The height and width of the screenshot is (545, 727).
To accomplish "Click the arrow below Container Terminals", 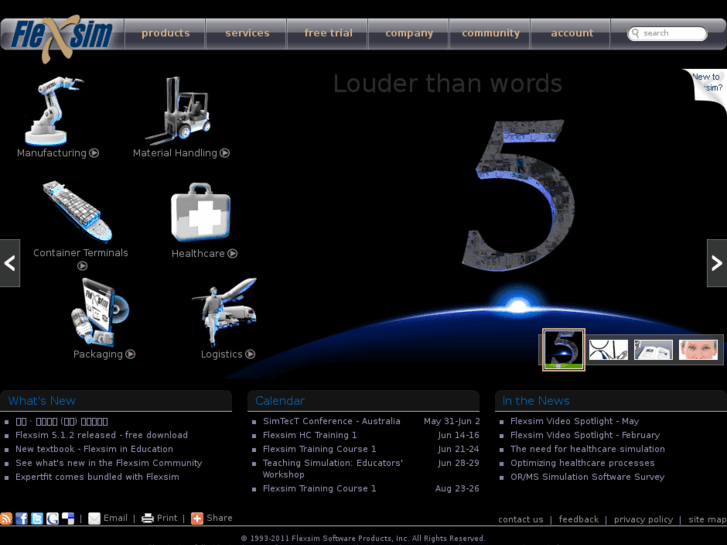I will pyautogui.click(x=82, y=266).
